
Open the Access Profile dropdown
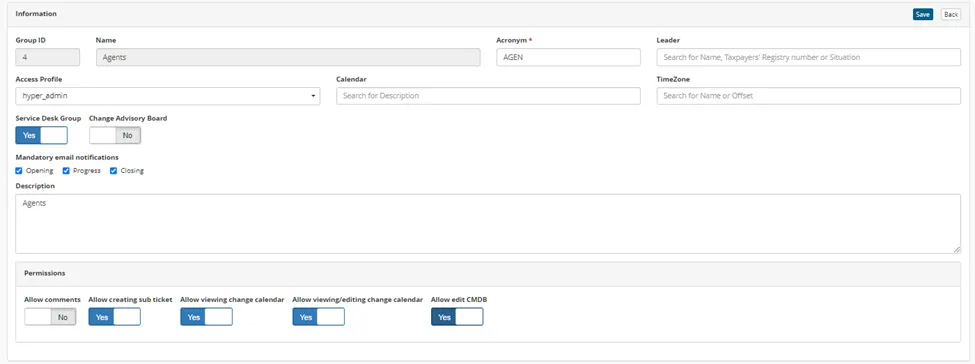pyautogui.click(x=168, y=96)
